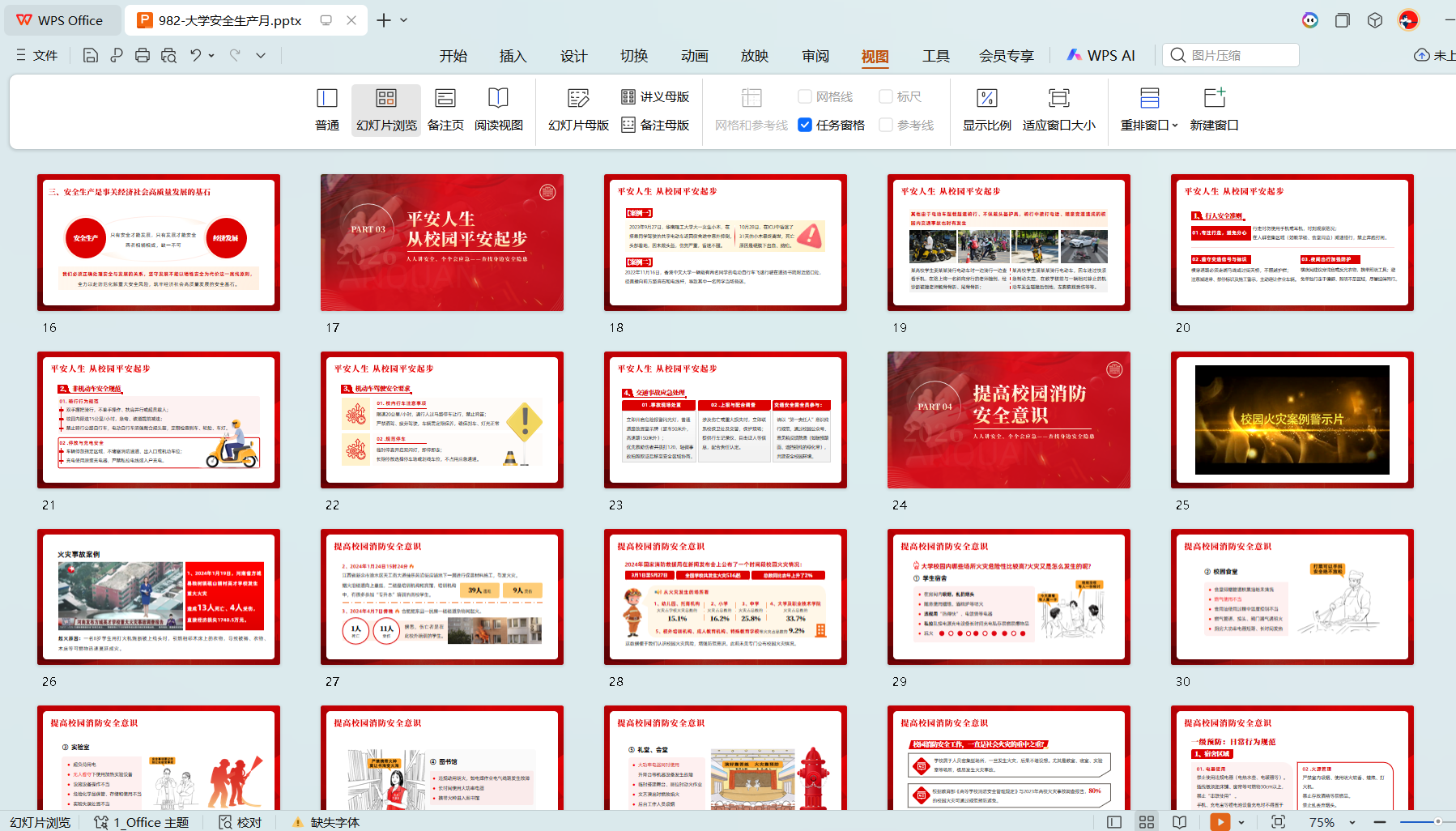Undo the last action
This screenshot has width=1456, height=831.
click(x=195, y=55)
